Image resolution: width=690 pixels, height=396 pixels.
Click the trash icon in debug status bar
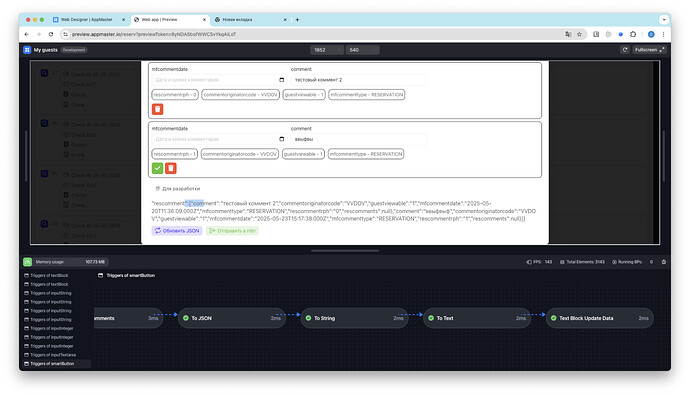click(664, 262)
